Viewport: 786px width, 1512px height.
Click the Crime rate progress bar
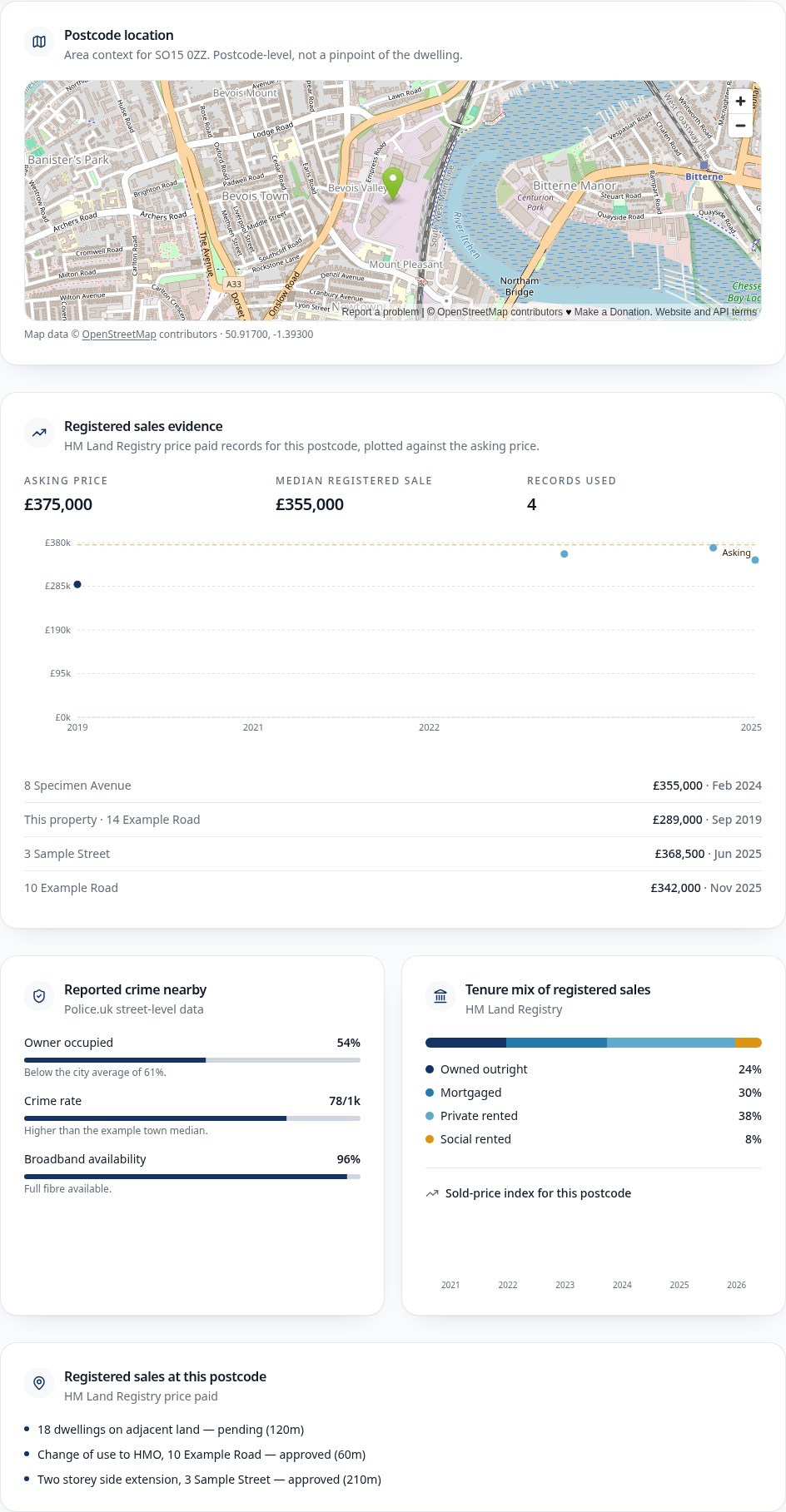tap(192, 1118)
